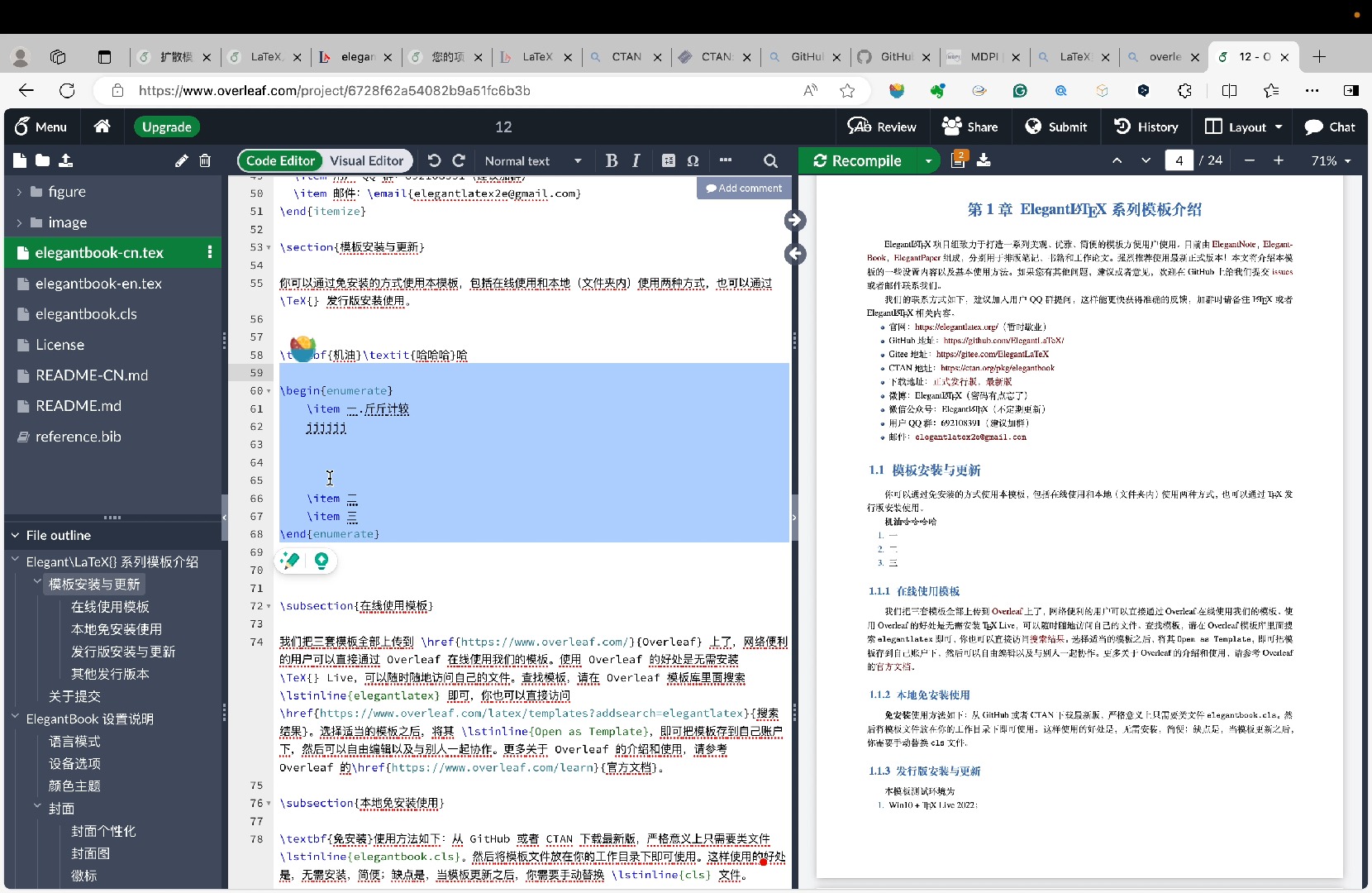Open the Recompile options dropdown arrow
The image size is (1372, 893).
(x=929, y=160)
